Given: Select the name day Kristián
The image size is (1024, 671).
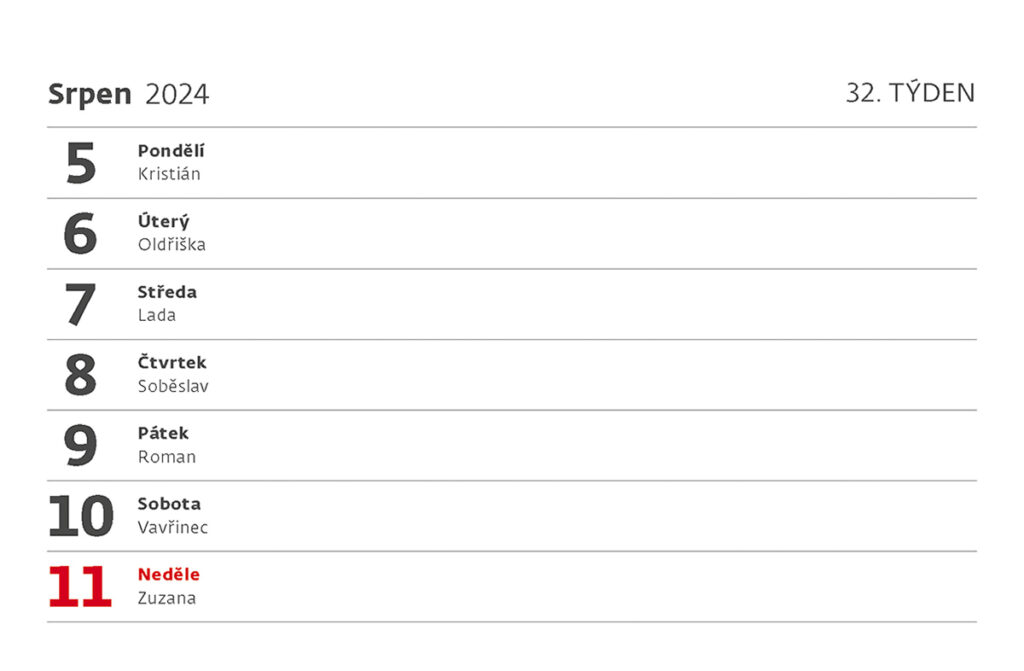Looking at the screenshot, I should point(169,174).
